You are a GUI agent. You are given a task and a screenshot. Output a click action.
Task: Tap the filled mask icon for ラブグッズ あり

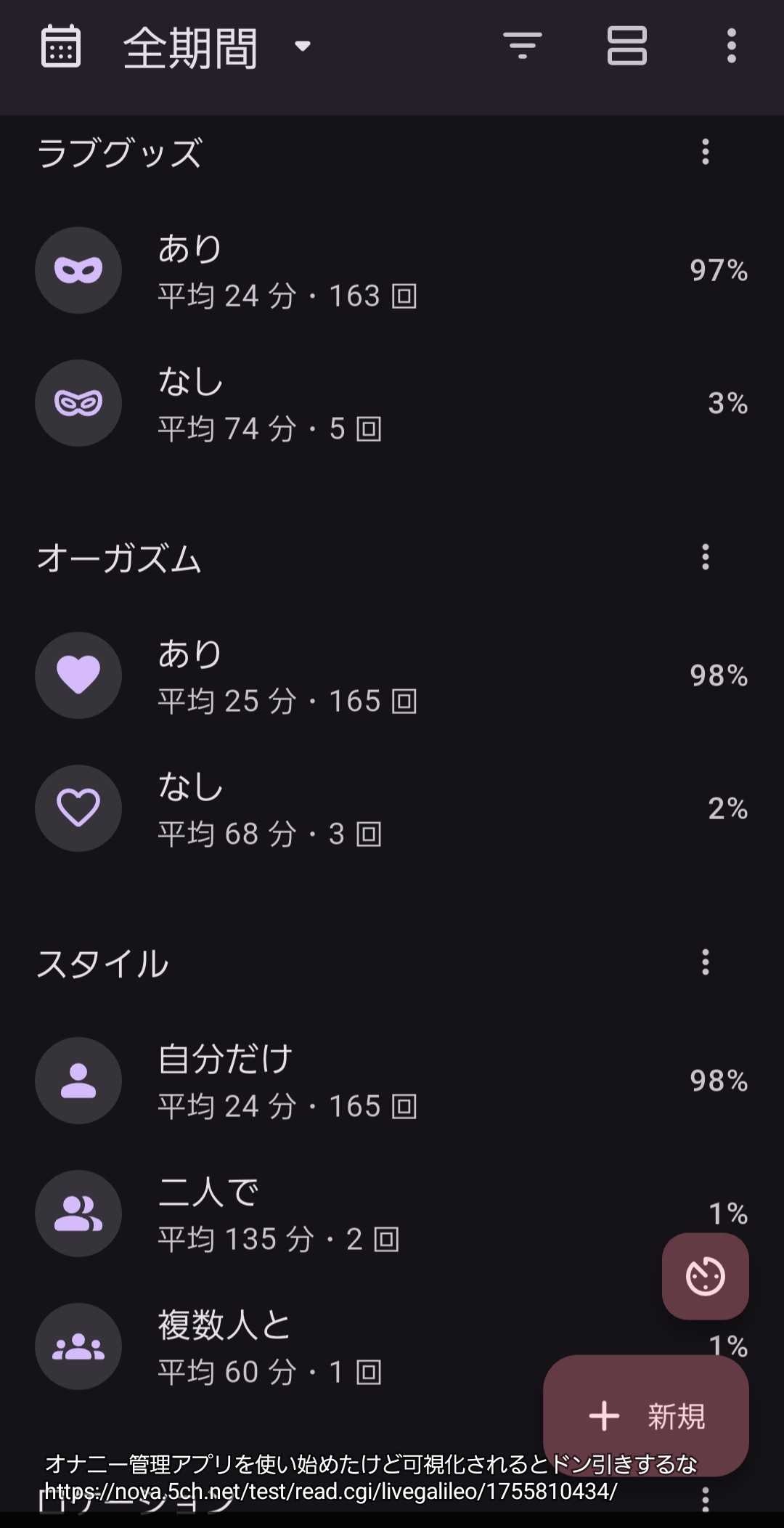click(x=78, y=270)
